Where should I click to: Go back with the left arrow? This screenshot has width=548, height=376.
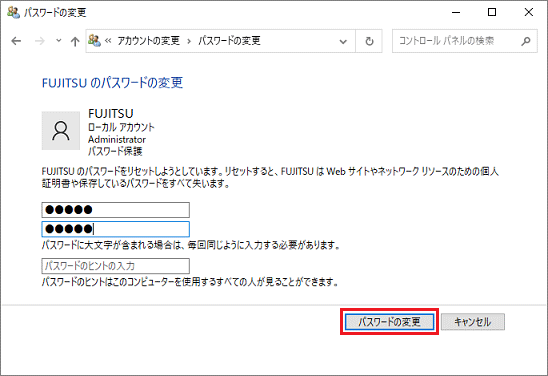pyautogui.click(x=16, y=41)
